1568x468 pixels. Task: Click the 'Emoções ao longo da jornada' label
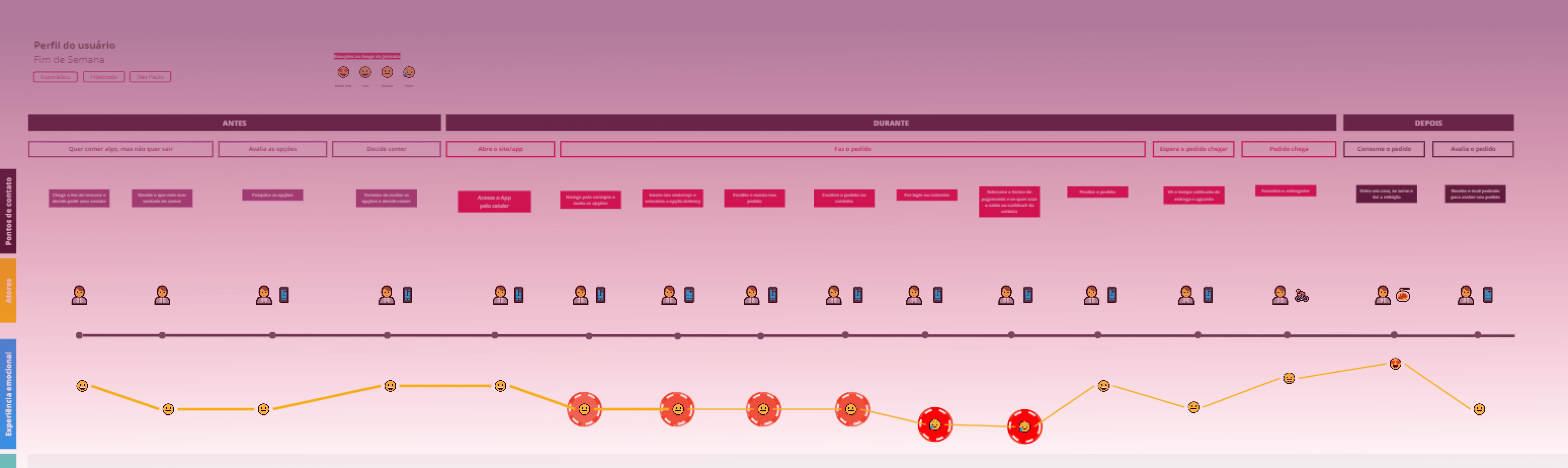click(x=367, y=56)
